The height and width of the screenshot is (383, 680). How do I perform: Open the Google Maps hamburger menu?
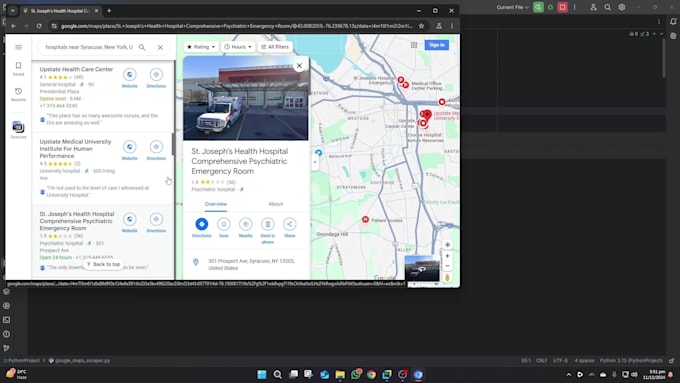pos(18,47)
